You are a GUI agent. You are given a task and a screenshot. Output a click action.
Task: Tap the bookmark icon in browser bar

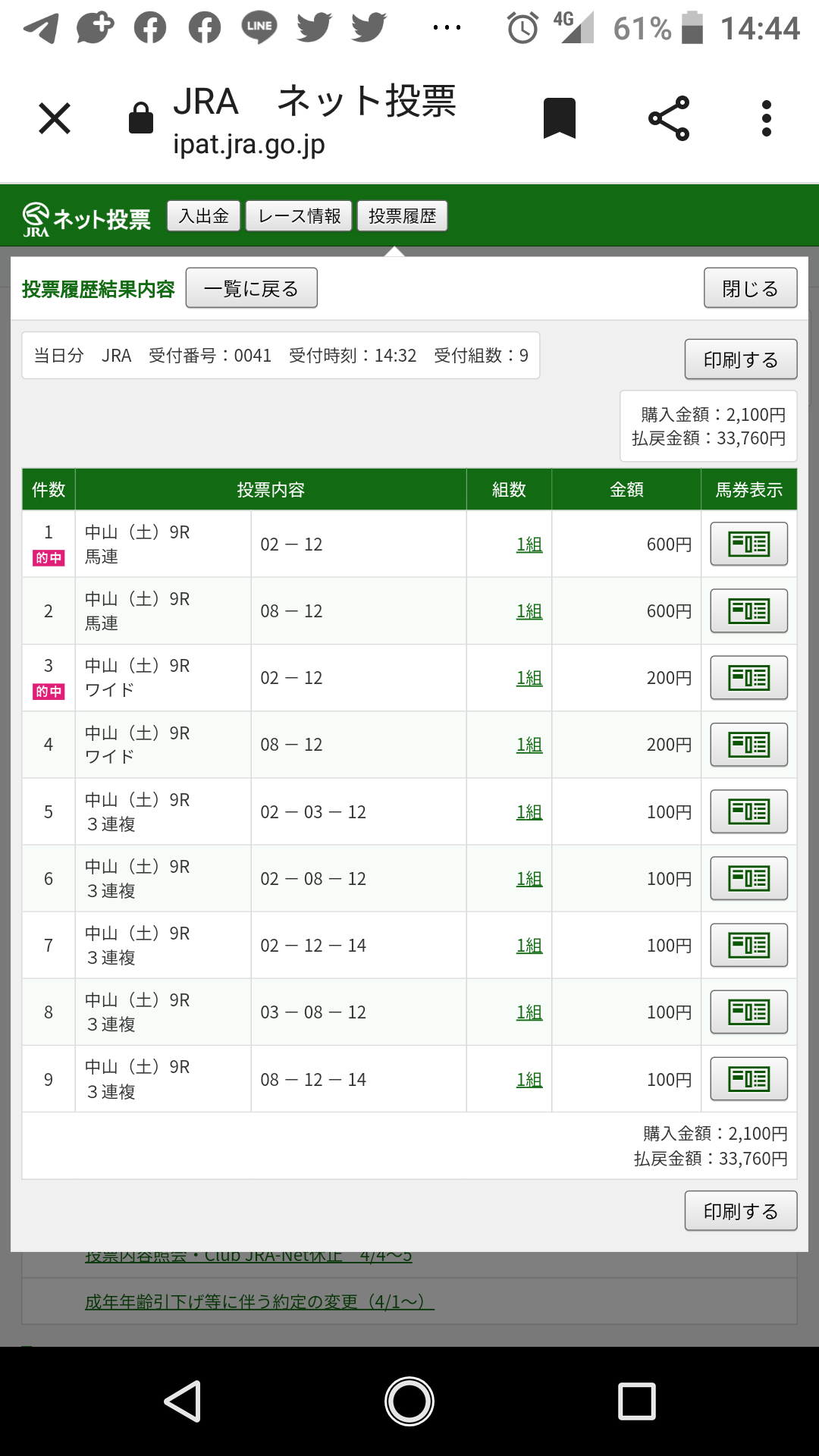[x=560, y=118]
